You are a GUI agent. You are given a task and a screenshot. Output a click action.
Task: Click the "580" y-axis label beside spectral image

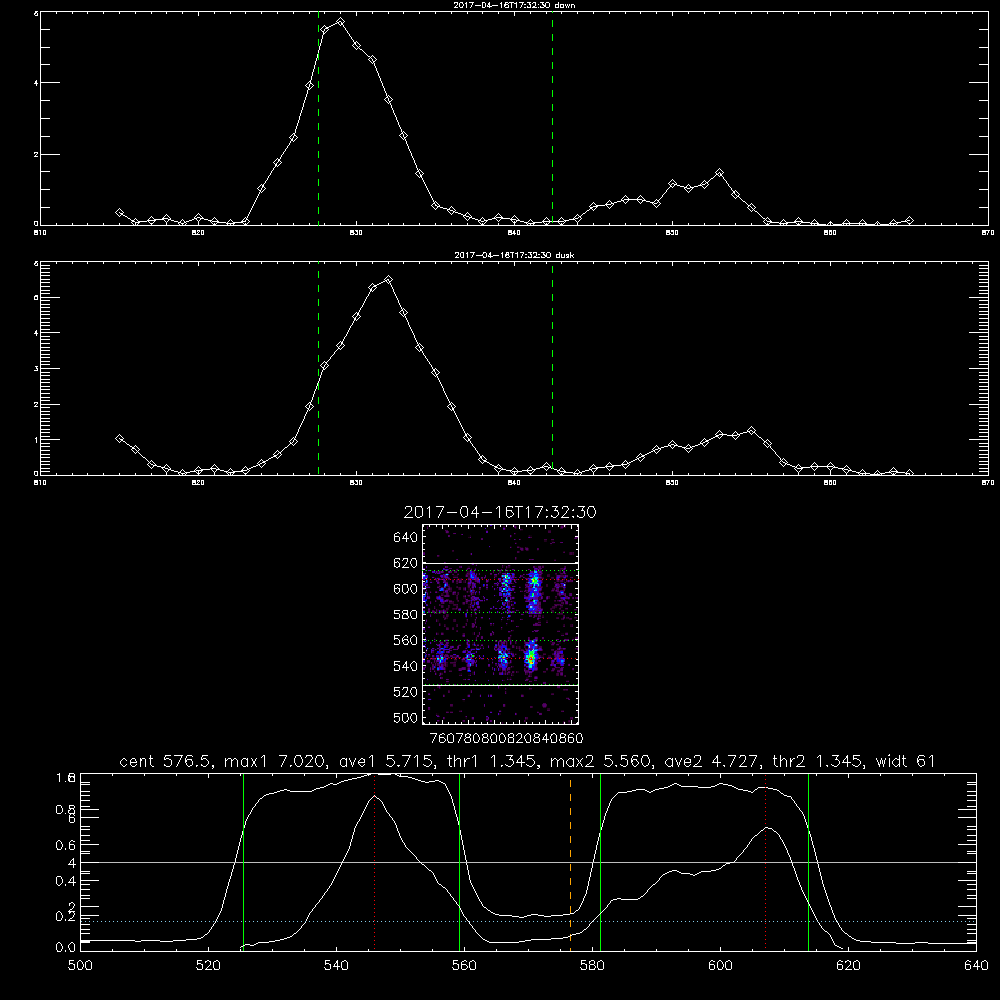406,615
